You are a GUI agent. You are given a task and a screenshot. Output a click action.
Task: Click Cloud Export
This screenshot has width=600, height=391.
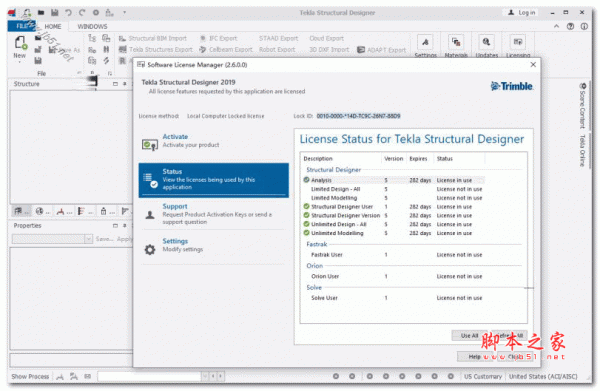coord(326,39)
